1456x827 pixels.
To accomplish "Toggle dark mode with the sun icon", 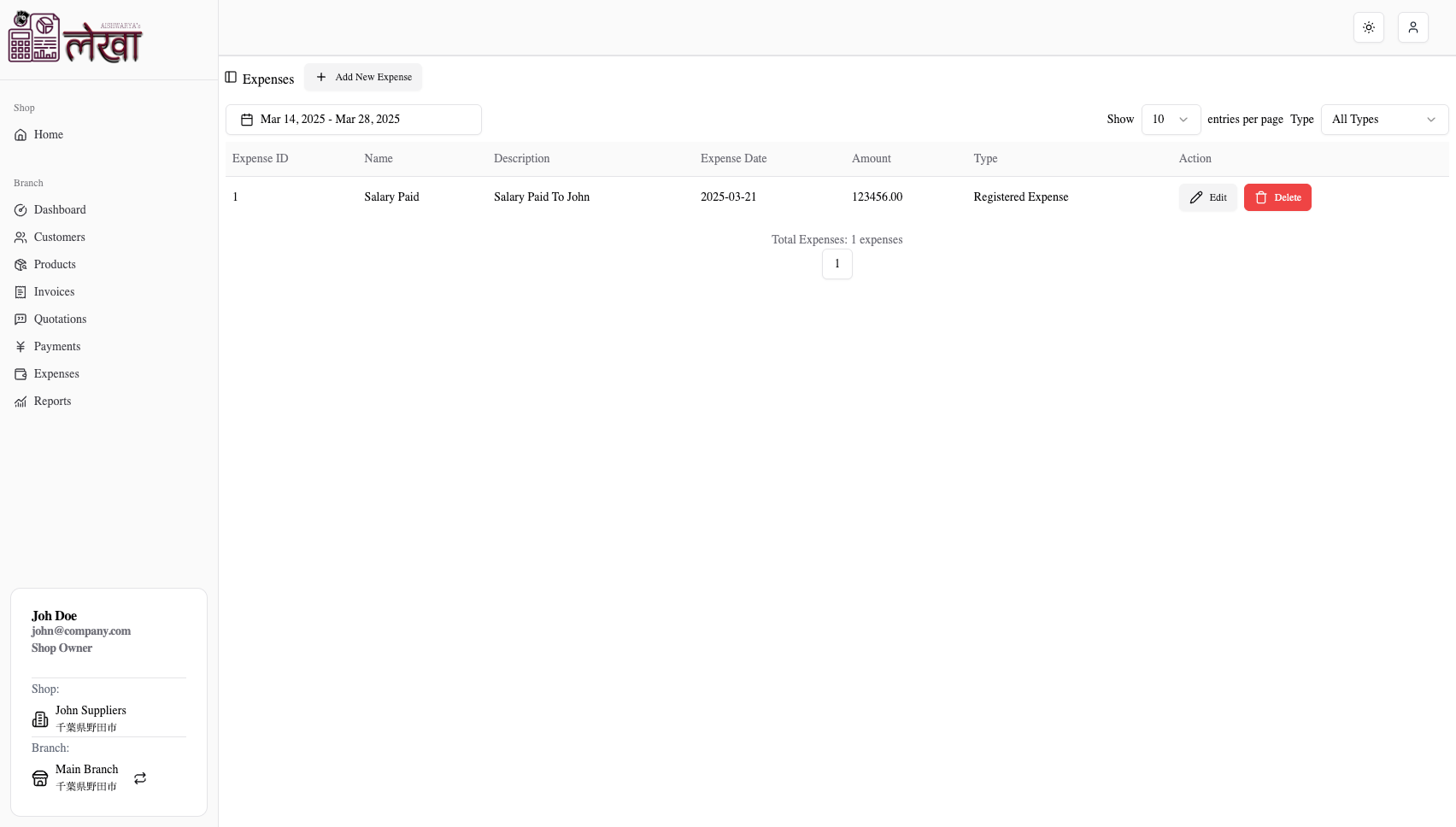I will tap(1368, 26).
